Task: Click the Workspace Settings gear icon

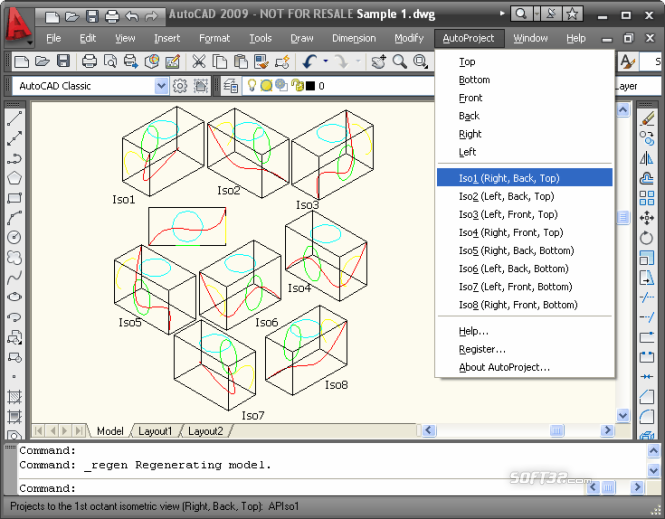Action: pos(180,86)
